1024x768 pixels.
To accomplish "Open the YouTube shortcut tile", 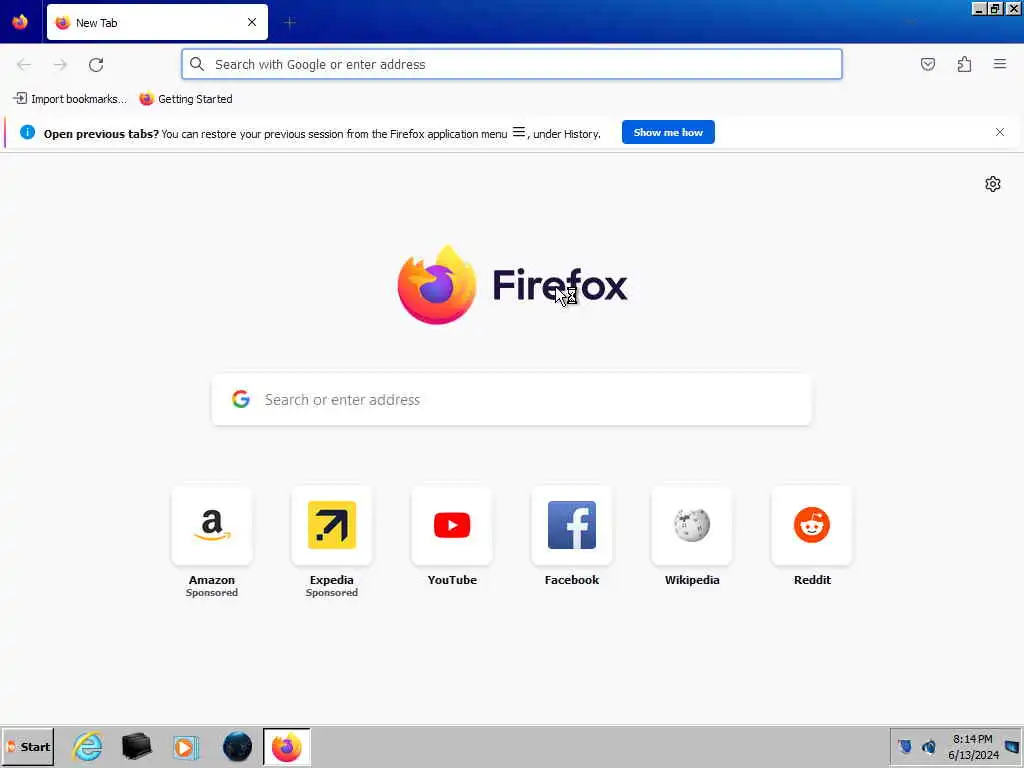I will [x=452, y=536].
